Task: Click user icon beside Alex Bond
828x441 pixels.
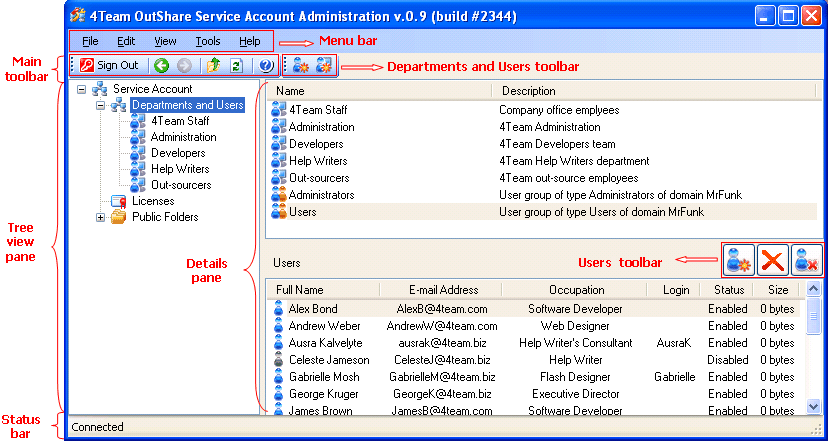Action: click(279, 309)
